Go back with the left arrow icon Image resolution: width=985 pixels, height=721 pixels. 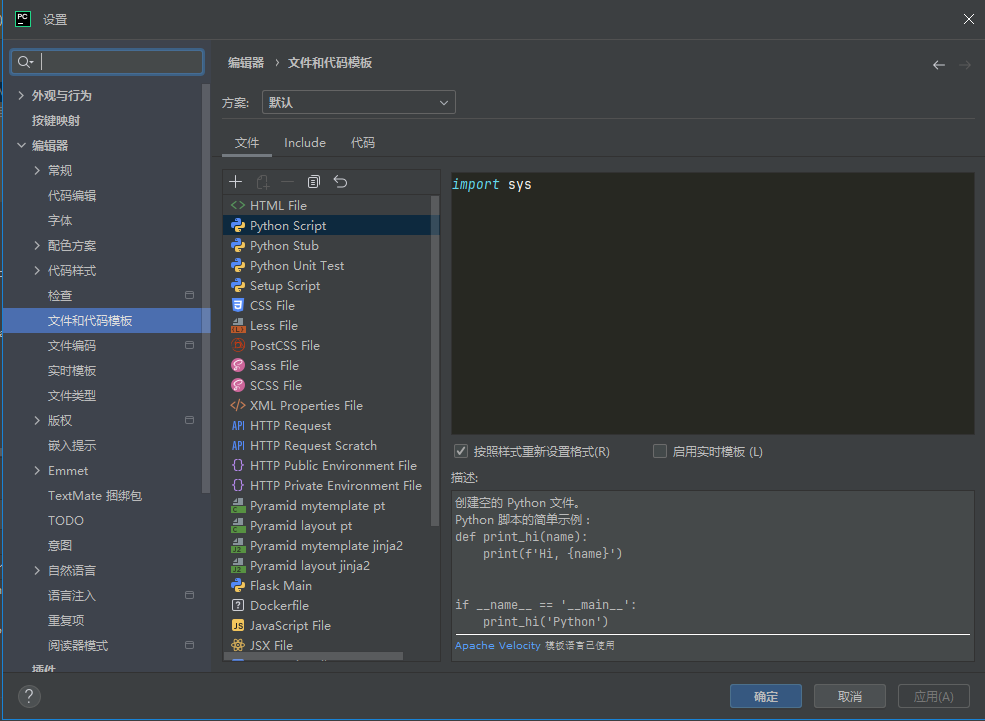[x=939, y=65]
